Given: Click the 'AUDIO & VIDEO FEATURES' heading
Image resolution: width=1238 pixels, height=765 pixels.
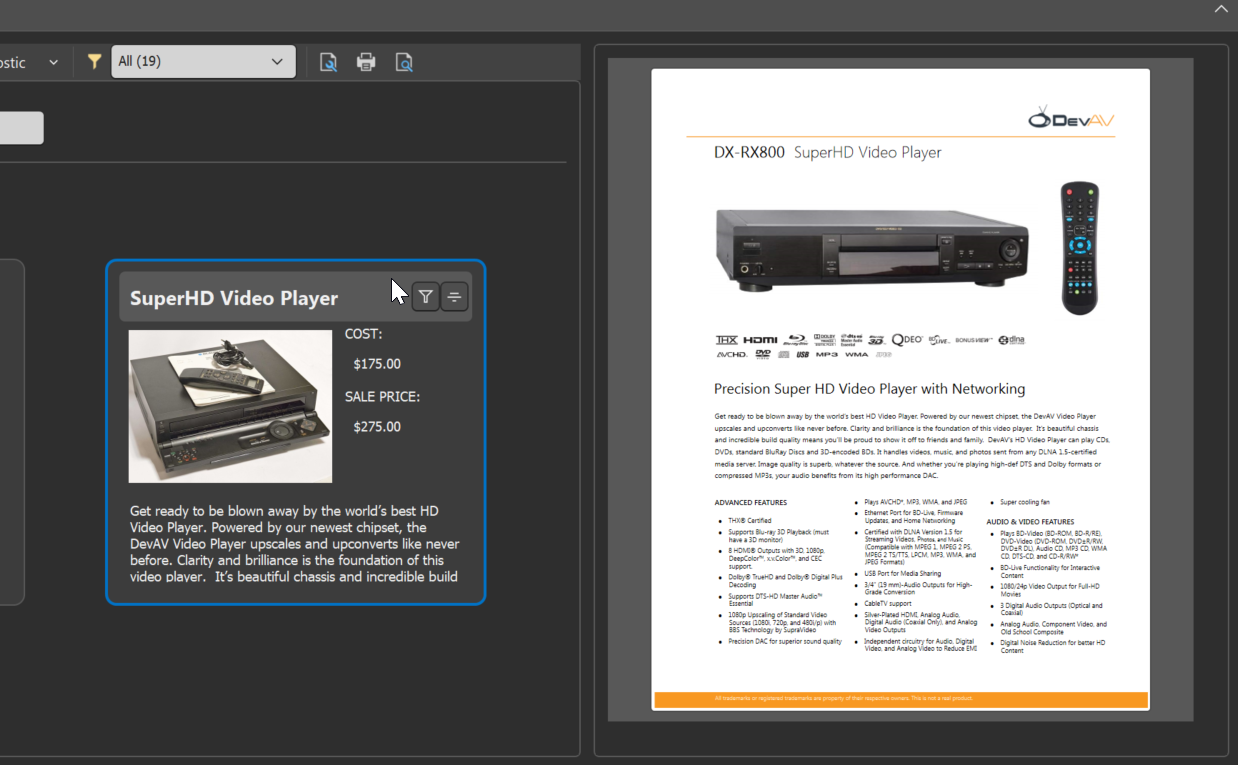Looking at the screenshot, I should (1030, 522).
